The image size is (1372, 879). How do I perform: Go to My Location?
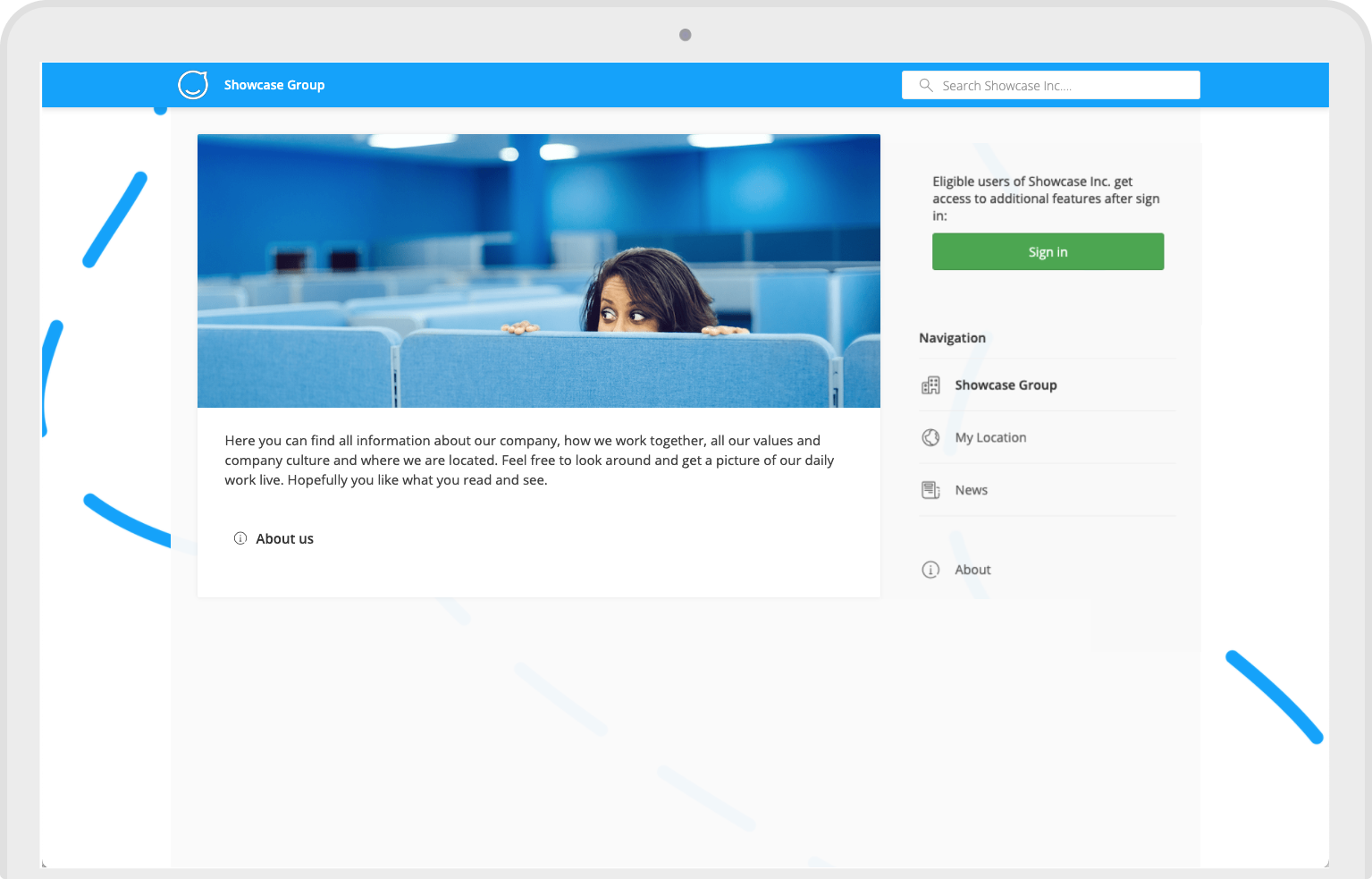click(990, 437)
